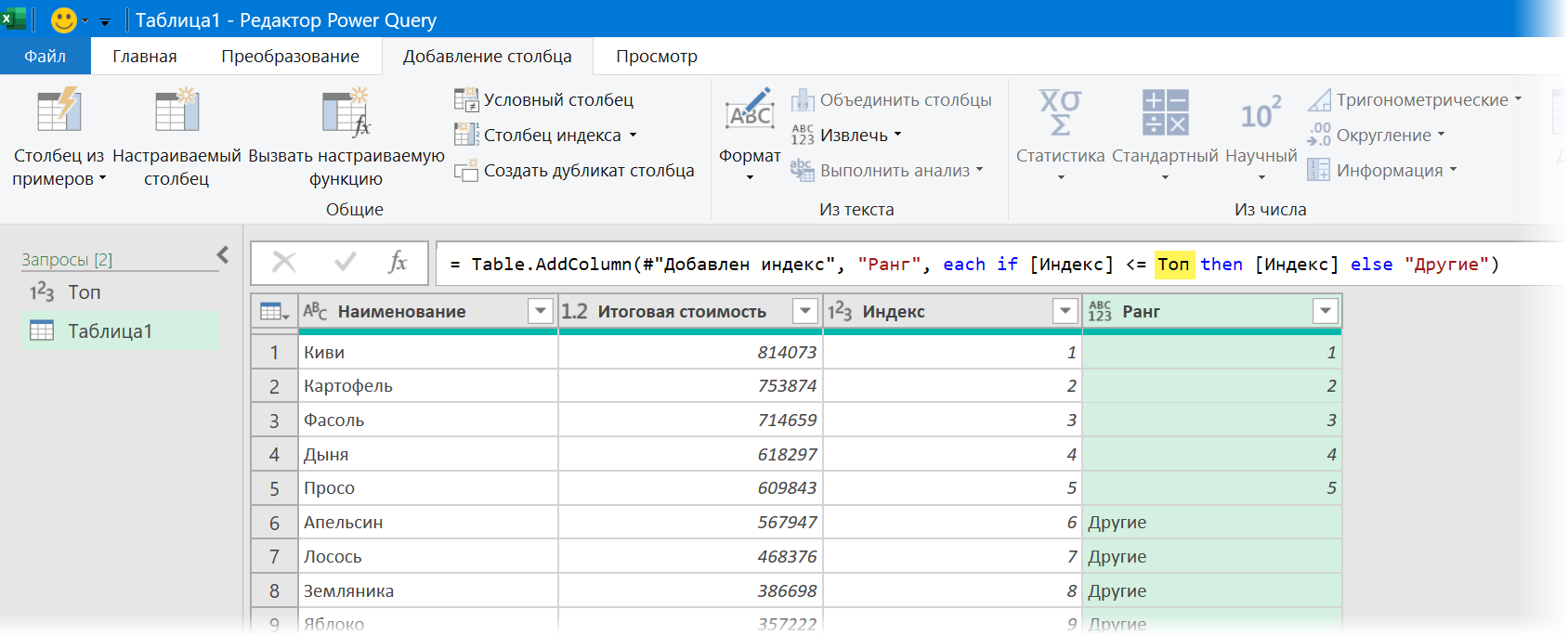The width and height of the screenshot is (1568, 635).
Task: Open the quick access toolbar customize arrow
Action: click(x=104, y=21)
